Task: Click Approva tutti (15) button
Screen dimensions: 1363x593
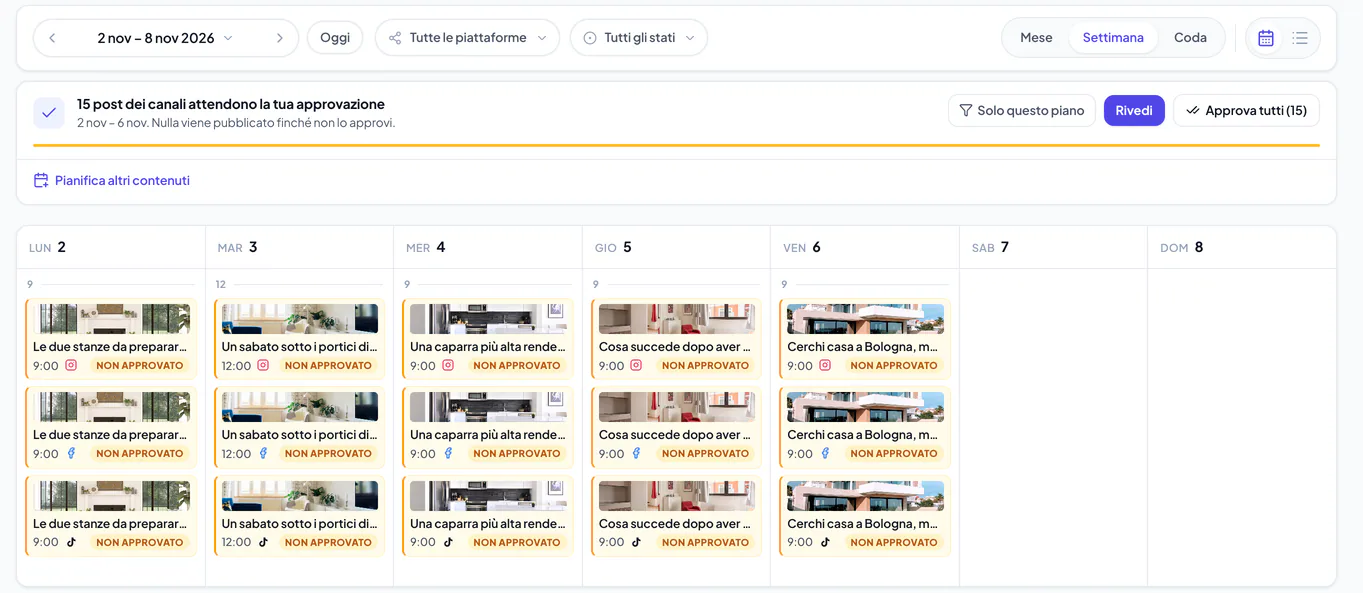Action: [1246, 111]
